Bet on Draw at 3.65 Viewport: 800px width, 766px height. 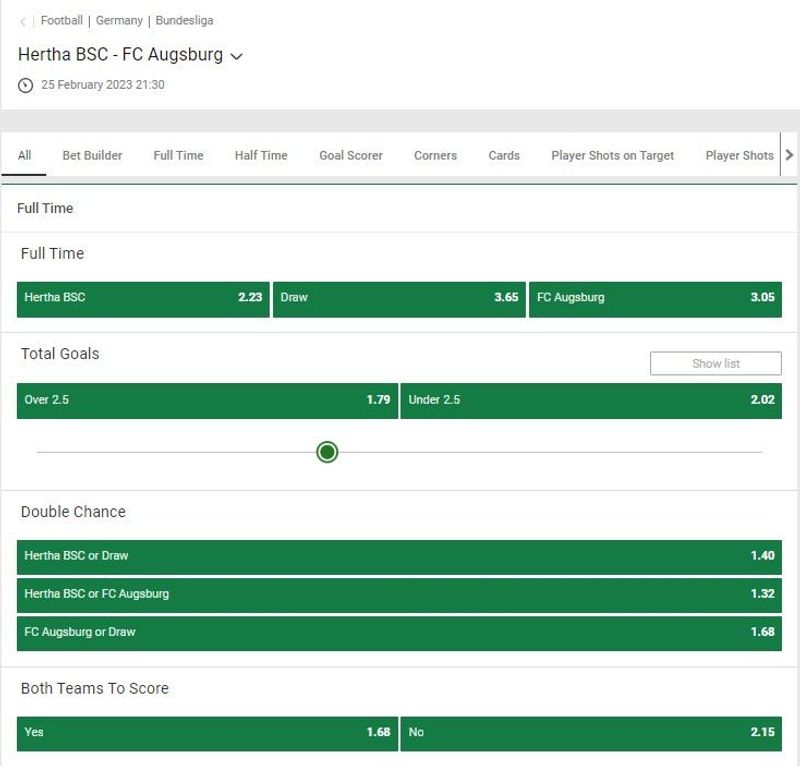coord(399,300)
